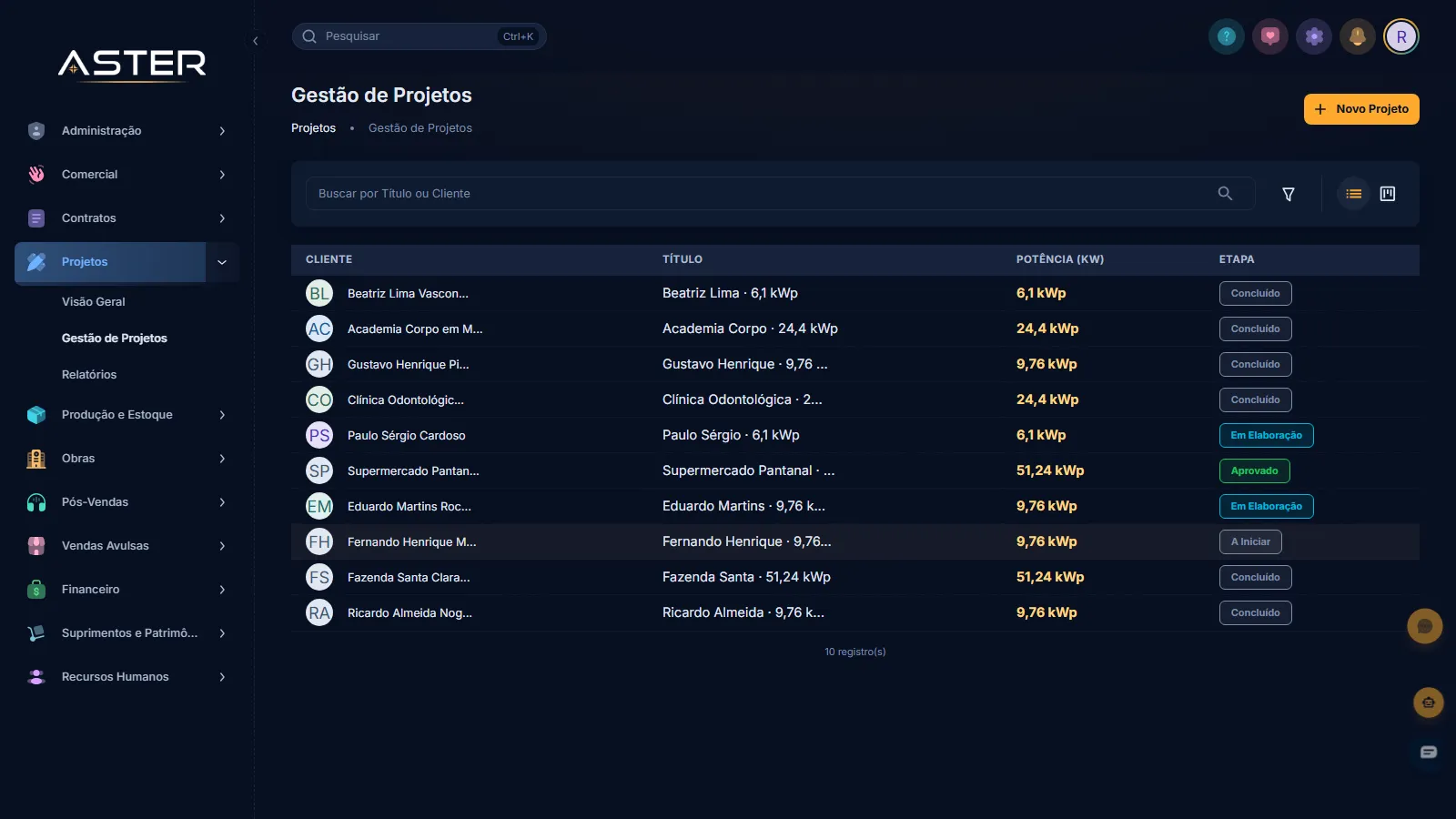This screenshot has height=819, width=1456.
Task: Open the floating support agent icon
Action: click(1429, 703)
